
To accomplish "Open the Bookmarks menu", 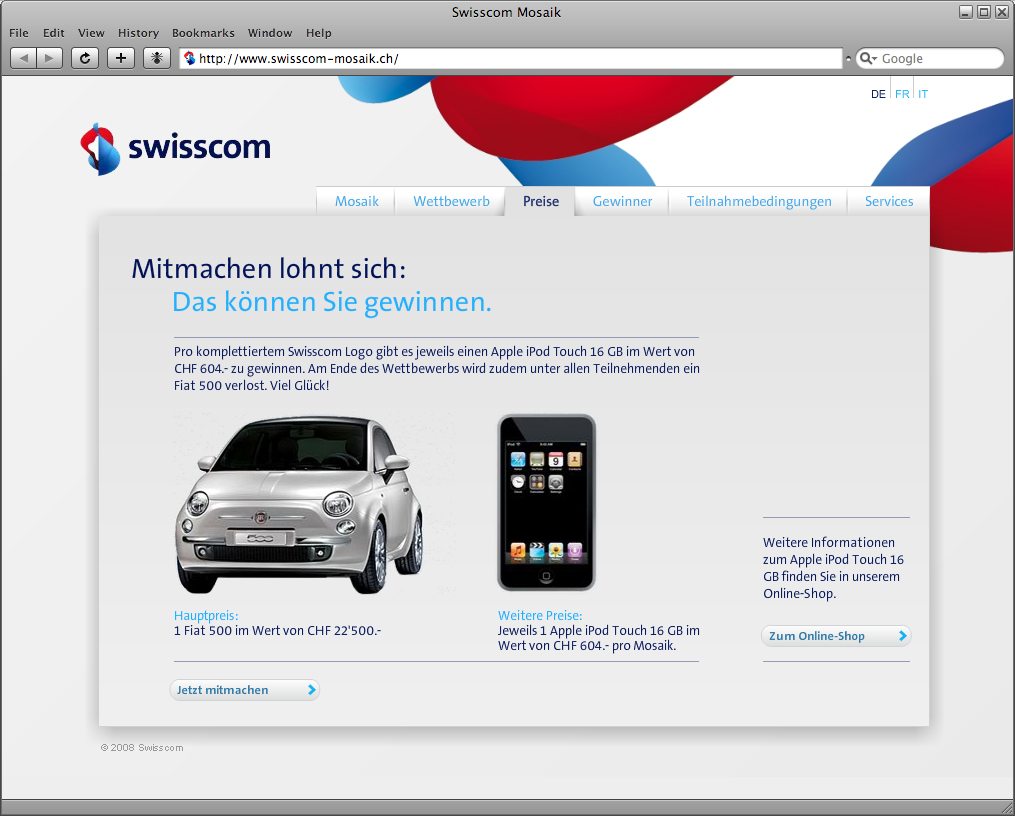I will pyautogui.click(x=203, y=33).
